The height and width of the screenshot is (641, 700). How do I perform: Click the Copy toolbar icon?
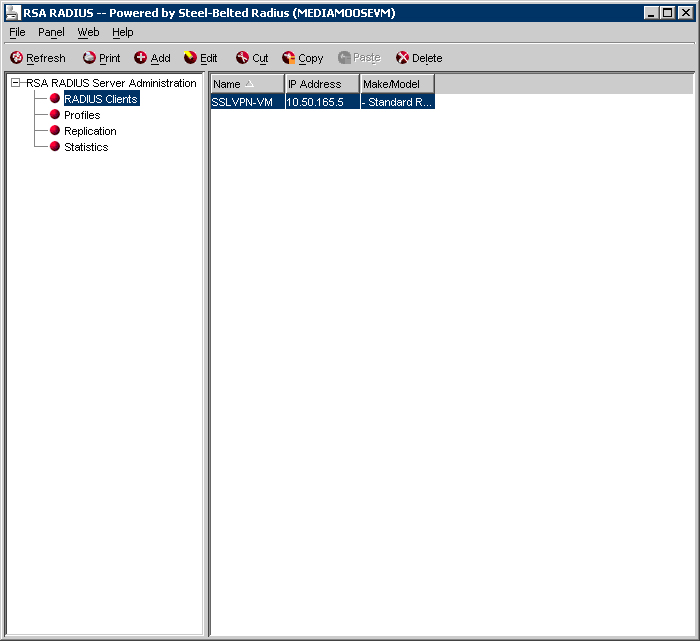tap(288, 58)
